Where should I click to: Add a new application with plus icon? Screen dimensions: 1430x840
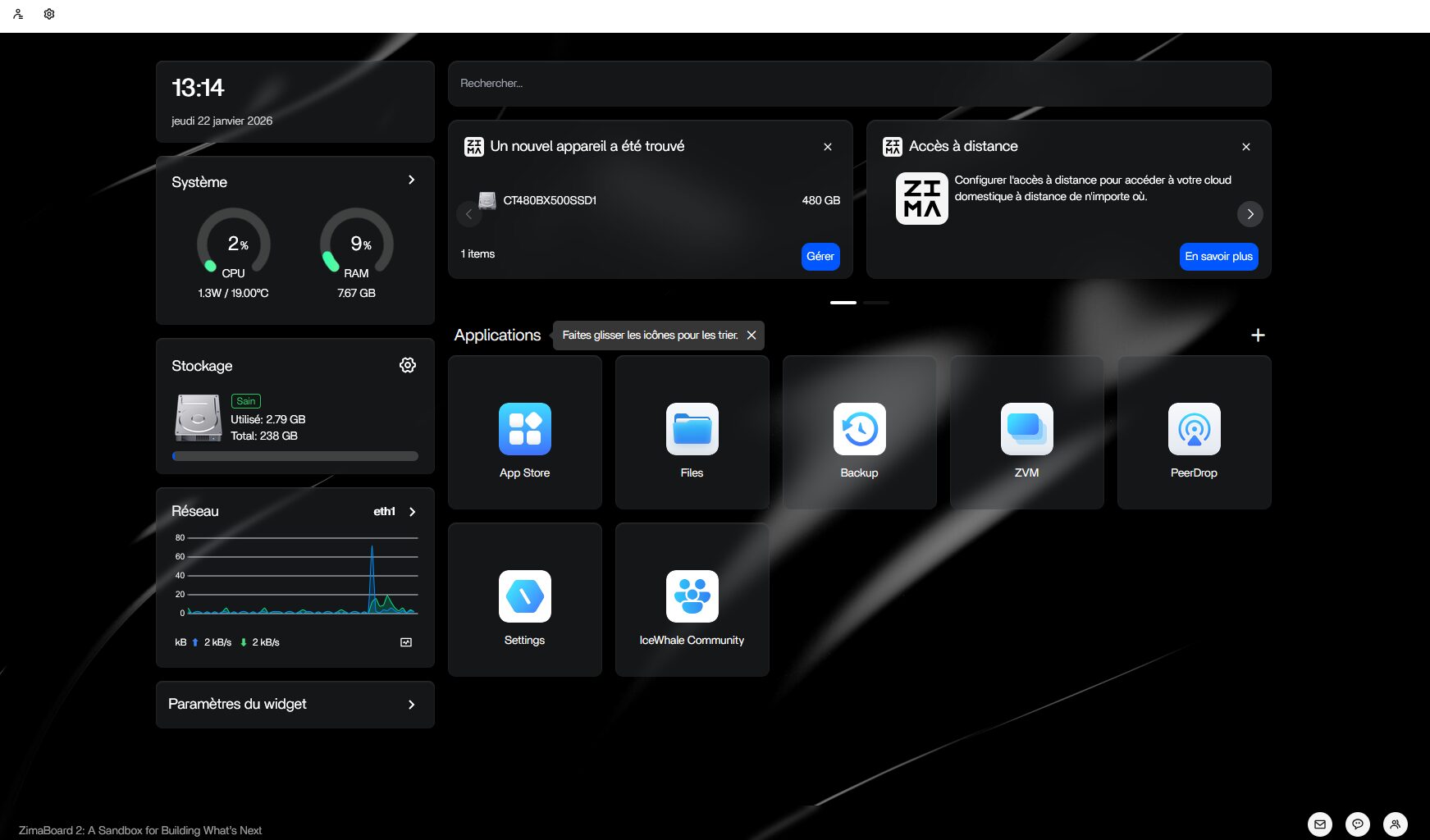pyautogui.click(x=1257, y=336)
